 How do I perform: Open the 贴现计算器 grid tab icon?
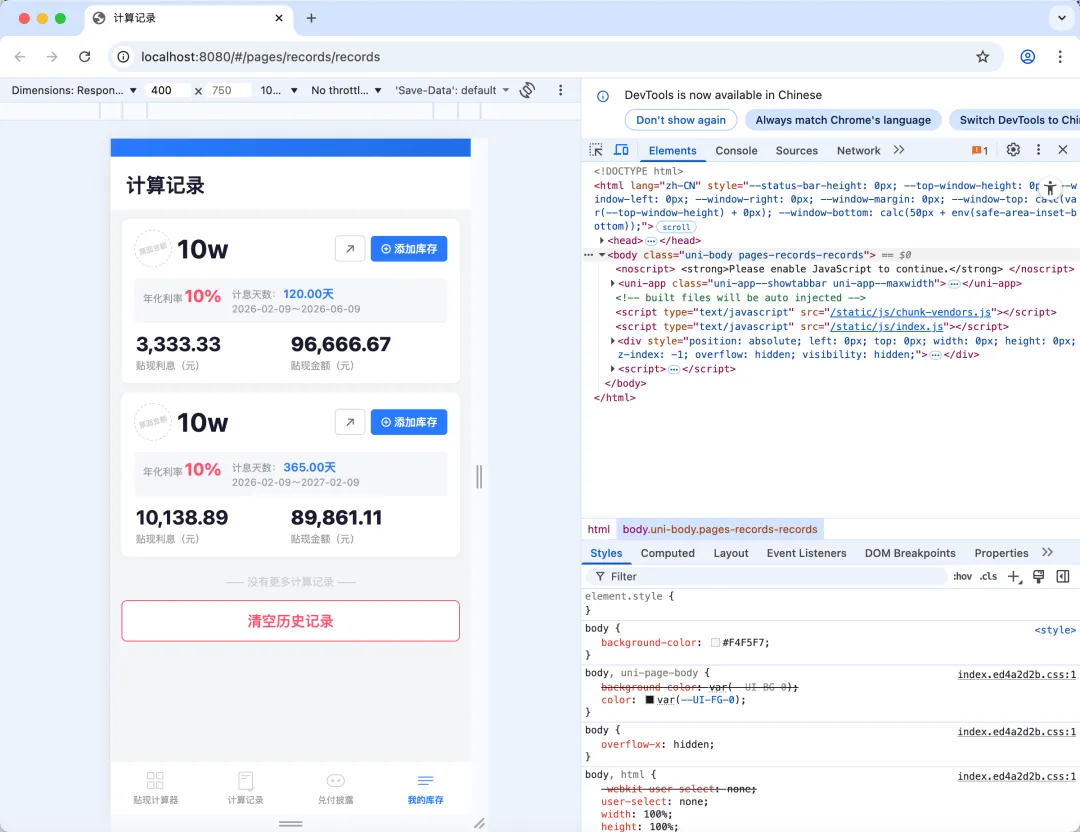155,780
